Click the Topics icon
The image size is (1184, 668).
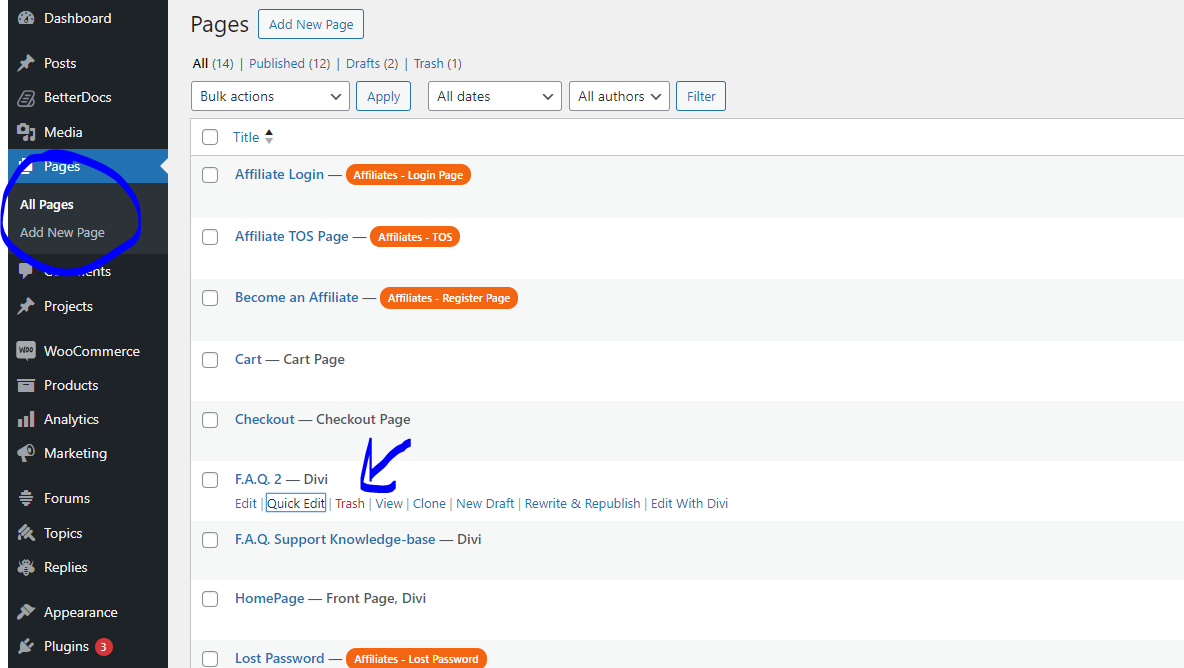26,533
